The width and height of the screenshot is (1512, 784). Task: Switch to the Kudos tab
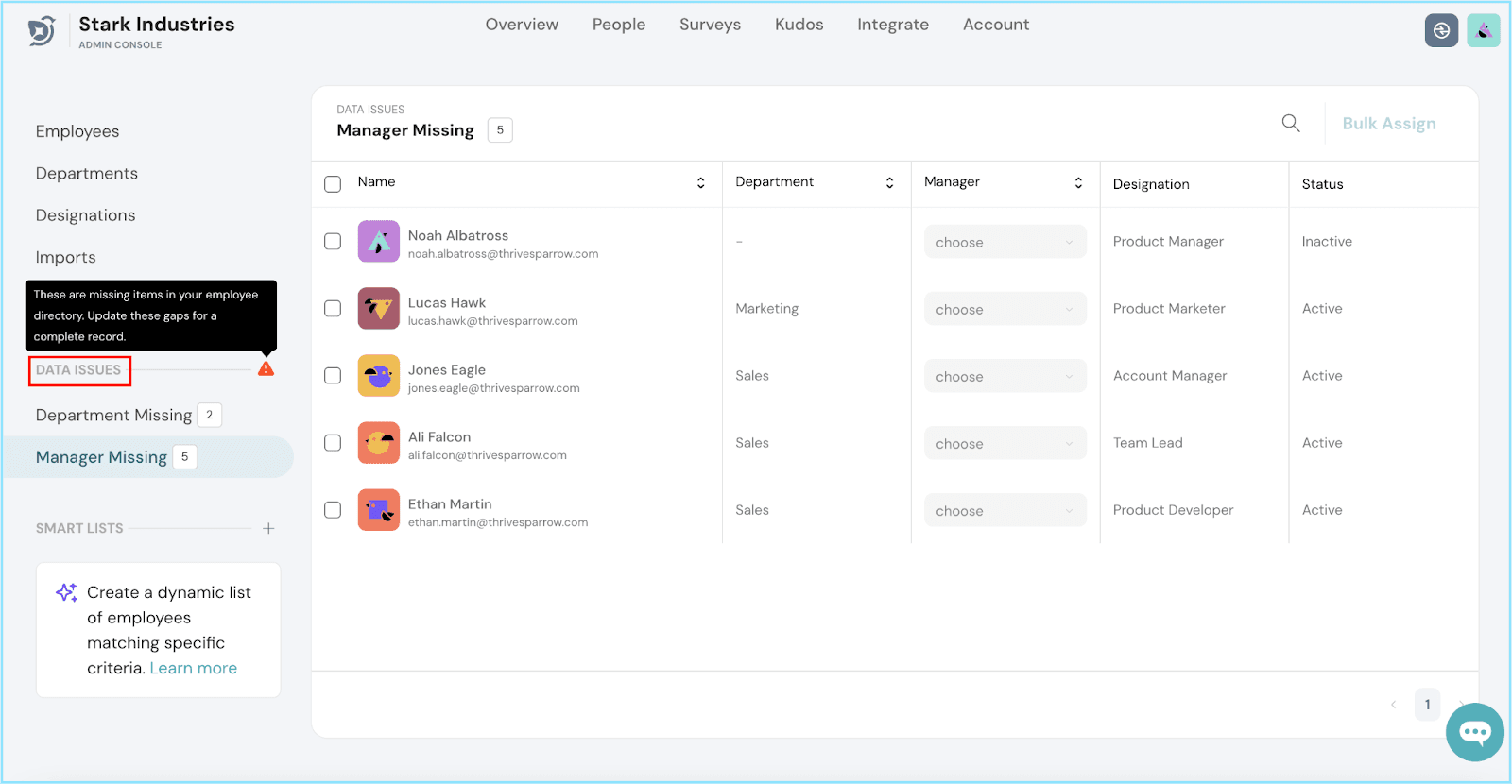(799, 25)
